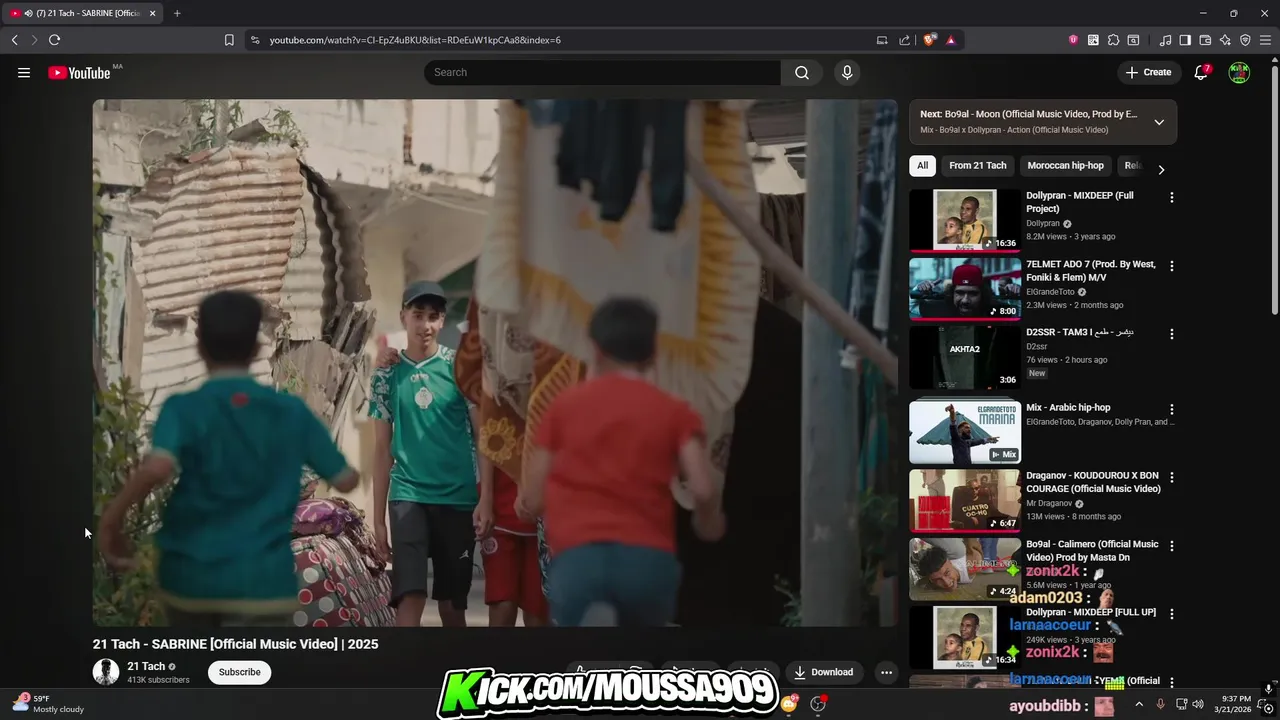Open more options for Mix Arabic hip-hop
This screenshot has height=720, width=1280.
pyautogui.click(x=1171, y=410)
